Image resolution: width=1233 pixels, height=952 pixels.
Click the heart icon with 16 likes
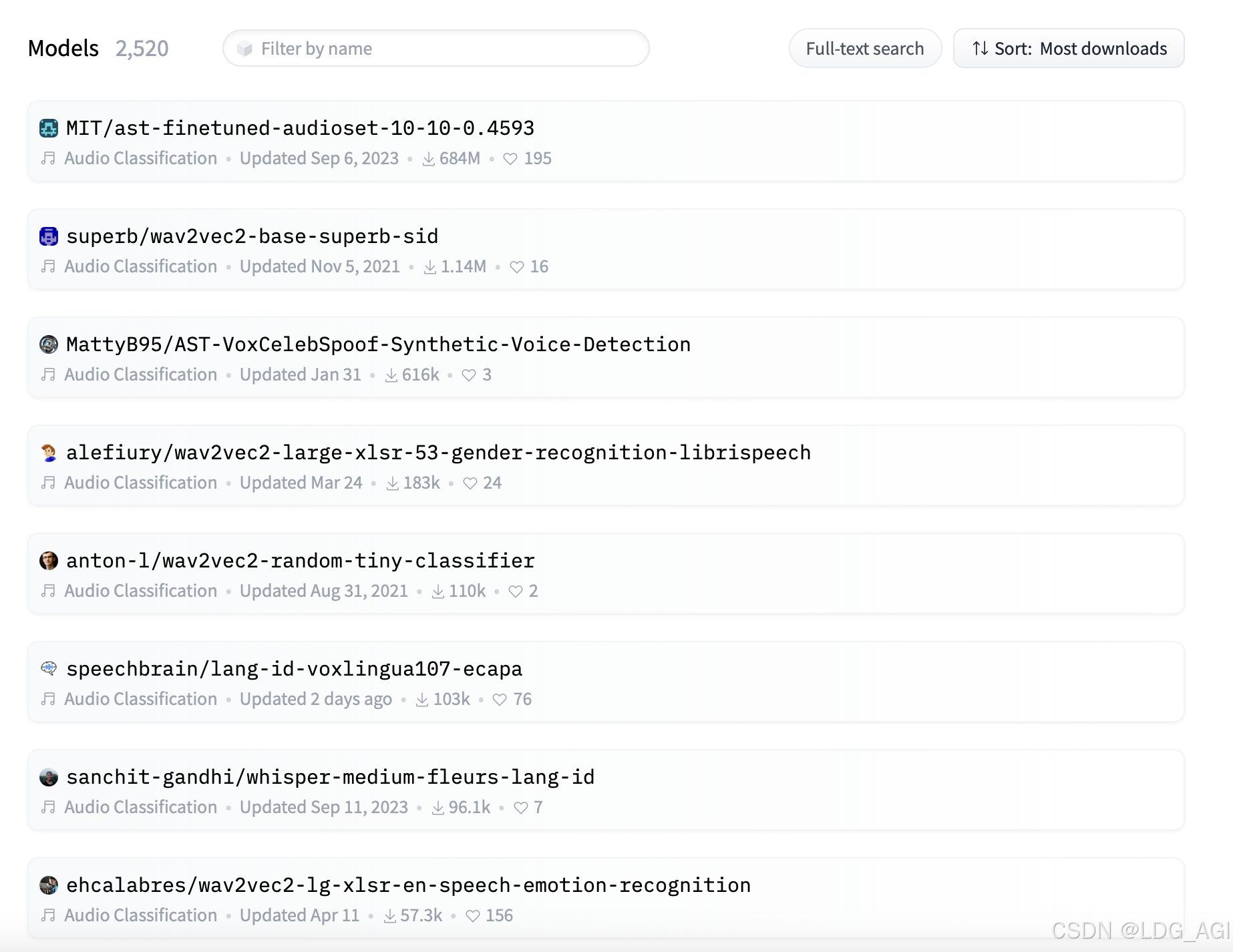click(x=517, y=267)
